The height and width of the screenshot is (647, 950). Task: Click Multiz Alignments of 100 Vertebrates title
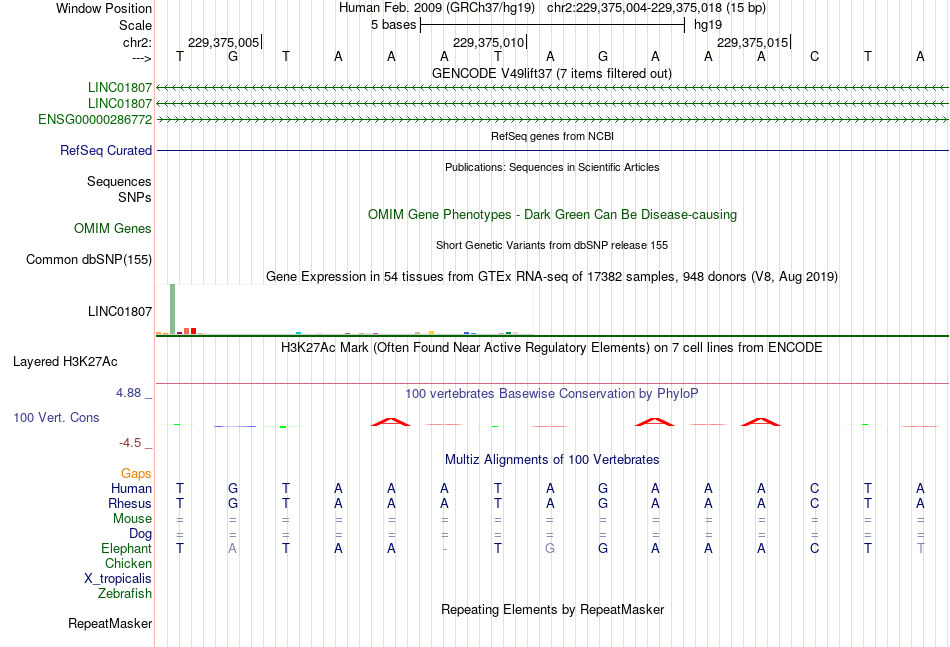[x=552, y=460]
